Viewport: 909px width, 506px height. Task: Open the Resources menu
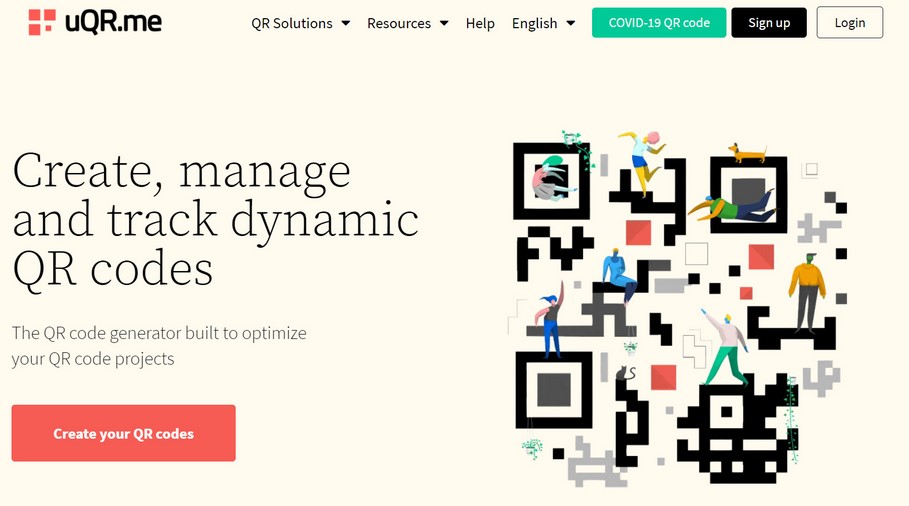point(398,23)
